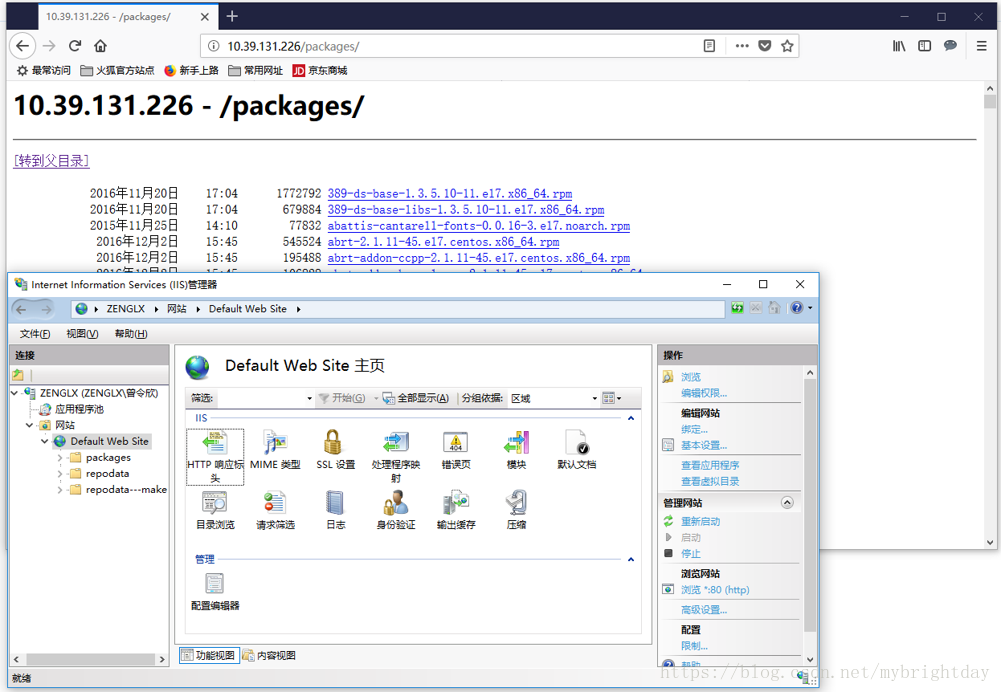Expand the repodata folder node
Viewport: 1001px width, 692px height.
(59, 473)
